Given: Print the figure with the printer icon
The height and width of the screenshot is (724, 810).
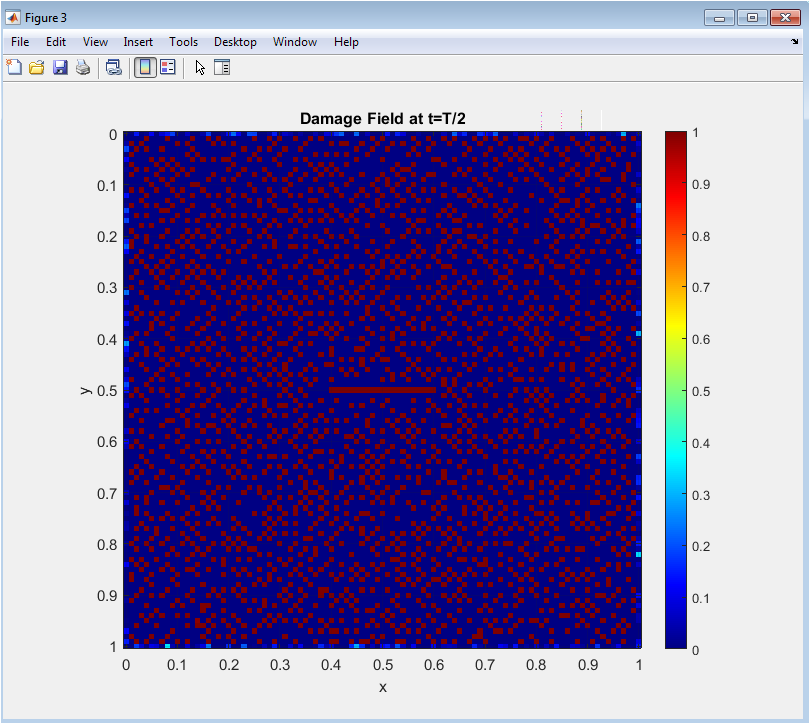Looking at the screenshot, I should click(83, 68).
